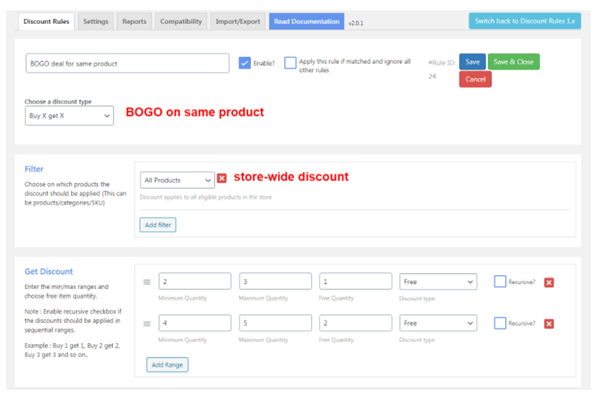
Task: Grab the drag handle of the second range row
Action: (147, 324)
